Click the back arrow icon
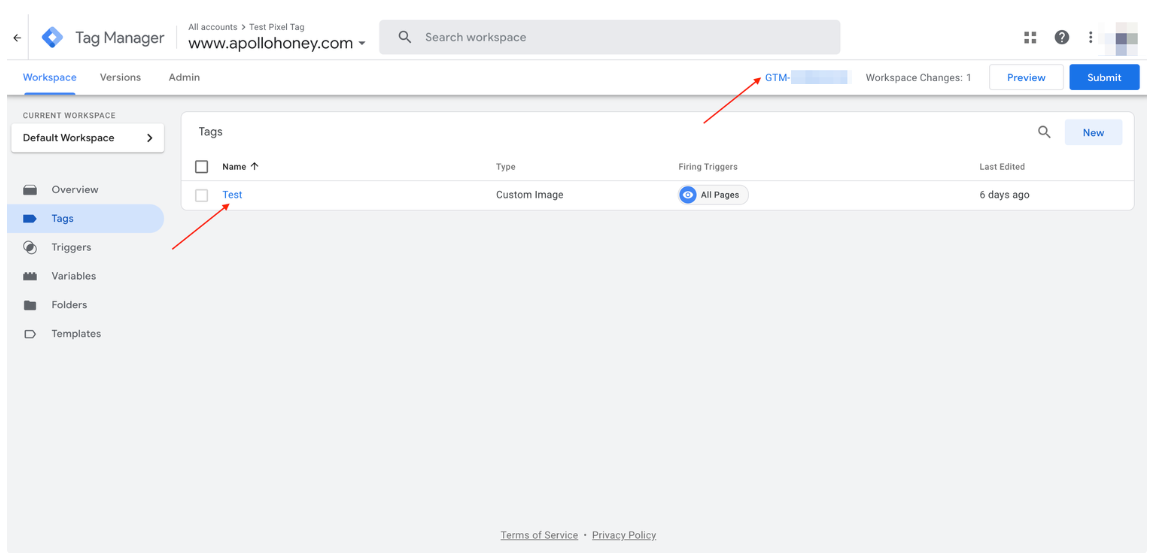1149x553 pixels. click(x=17, y=38)
